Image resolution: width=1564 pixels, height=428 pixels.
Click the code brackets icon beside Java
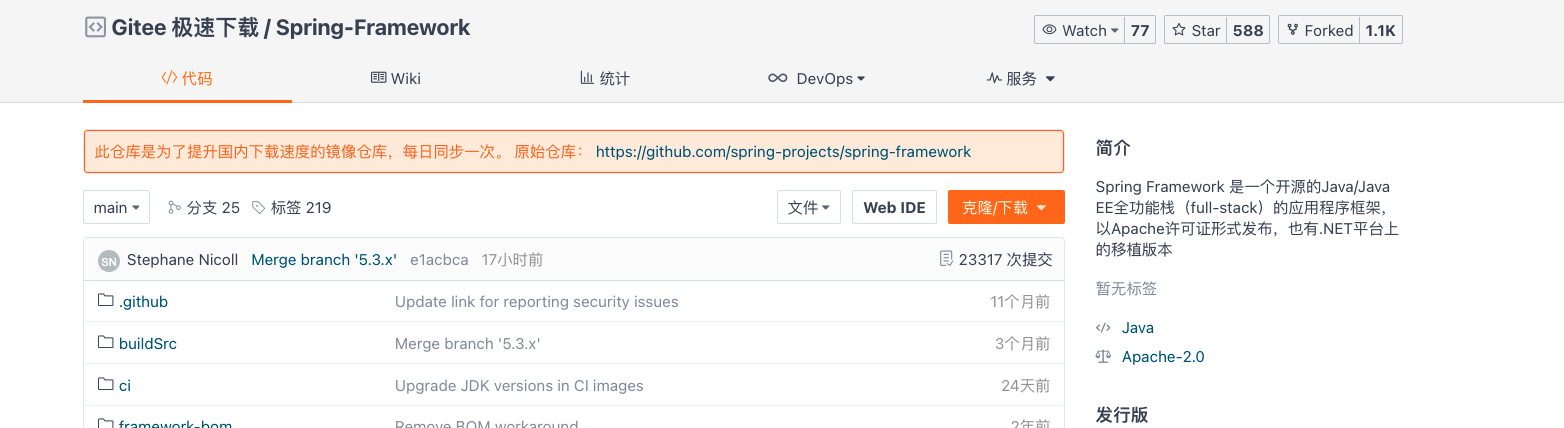pos(1103,327)
